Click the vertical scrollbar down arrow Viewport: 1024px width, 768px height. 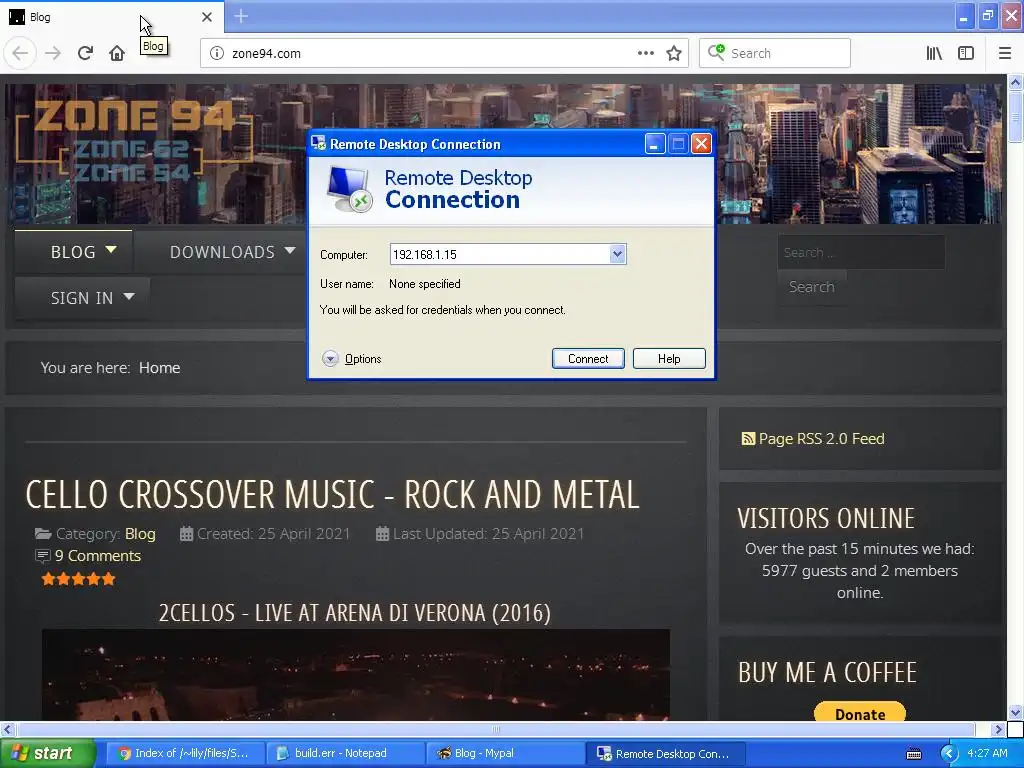tap(1016, 712)
